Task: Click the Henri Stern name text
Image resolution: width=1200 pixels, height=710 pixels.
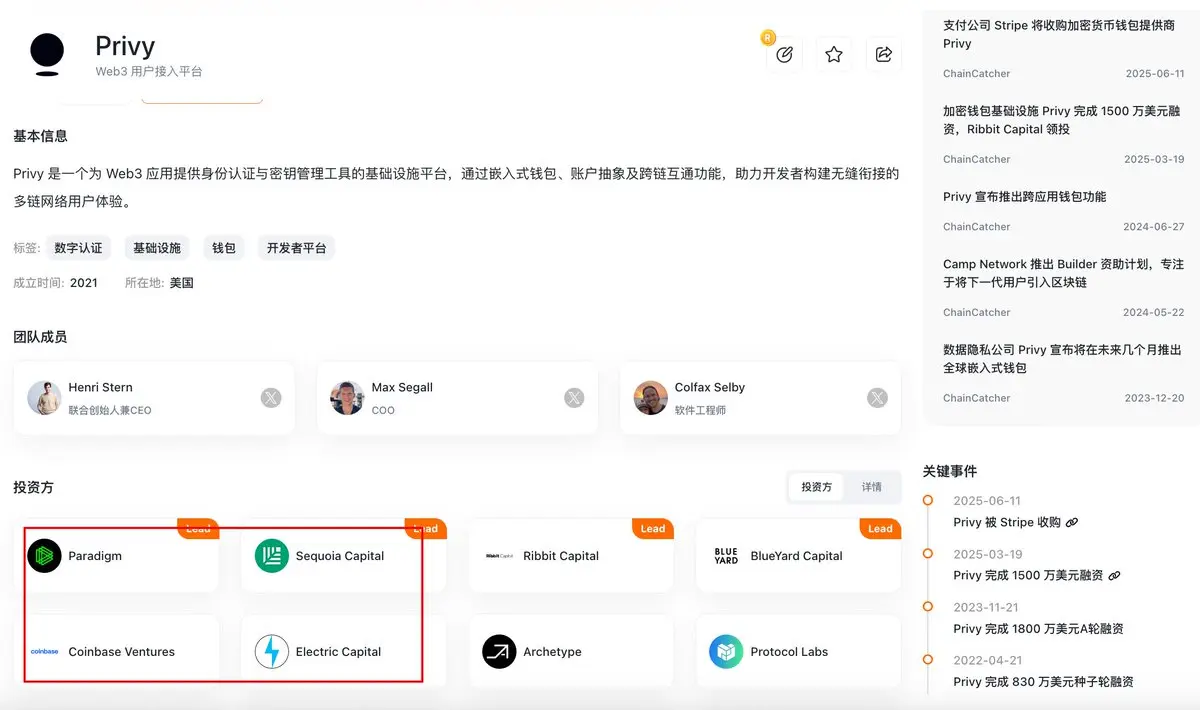Action: [x=100, y=387]
